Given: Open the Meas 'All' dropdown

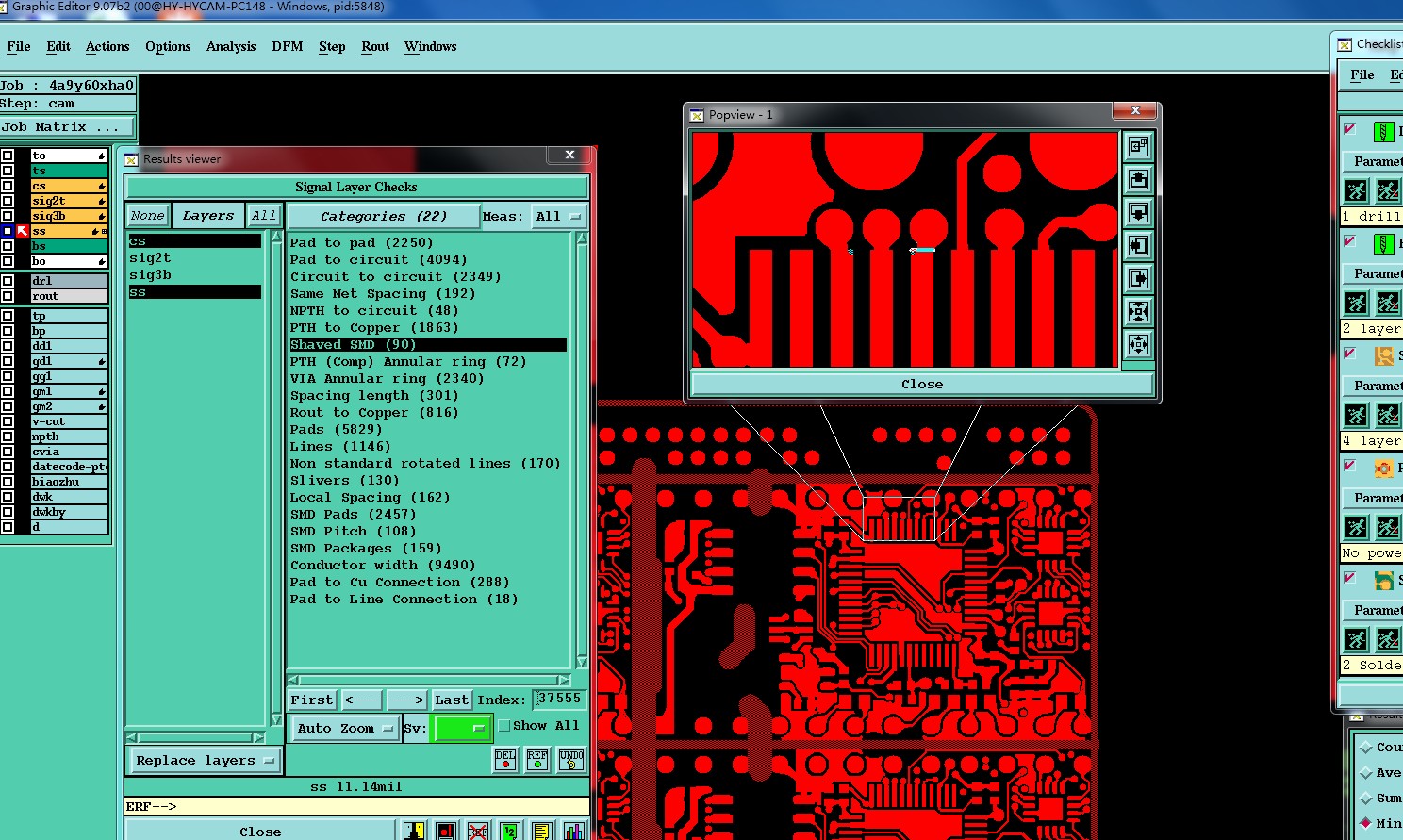Looking at the screenshot, I should click(559, 216).
